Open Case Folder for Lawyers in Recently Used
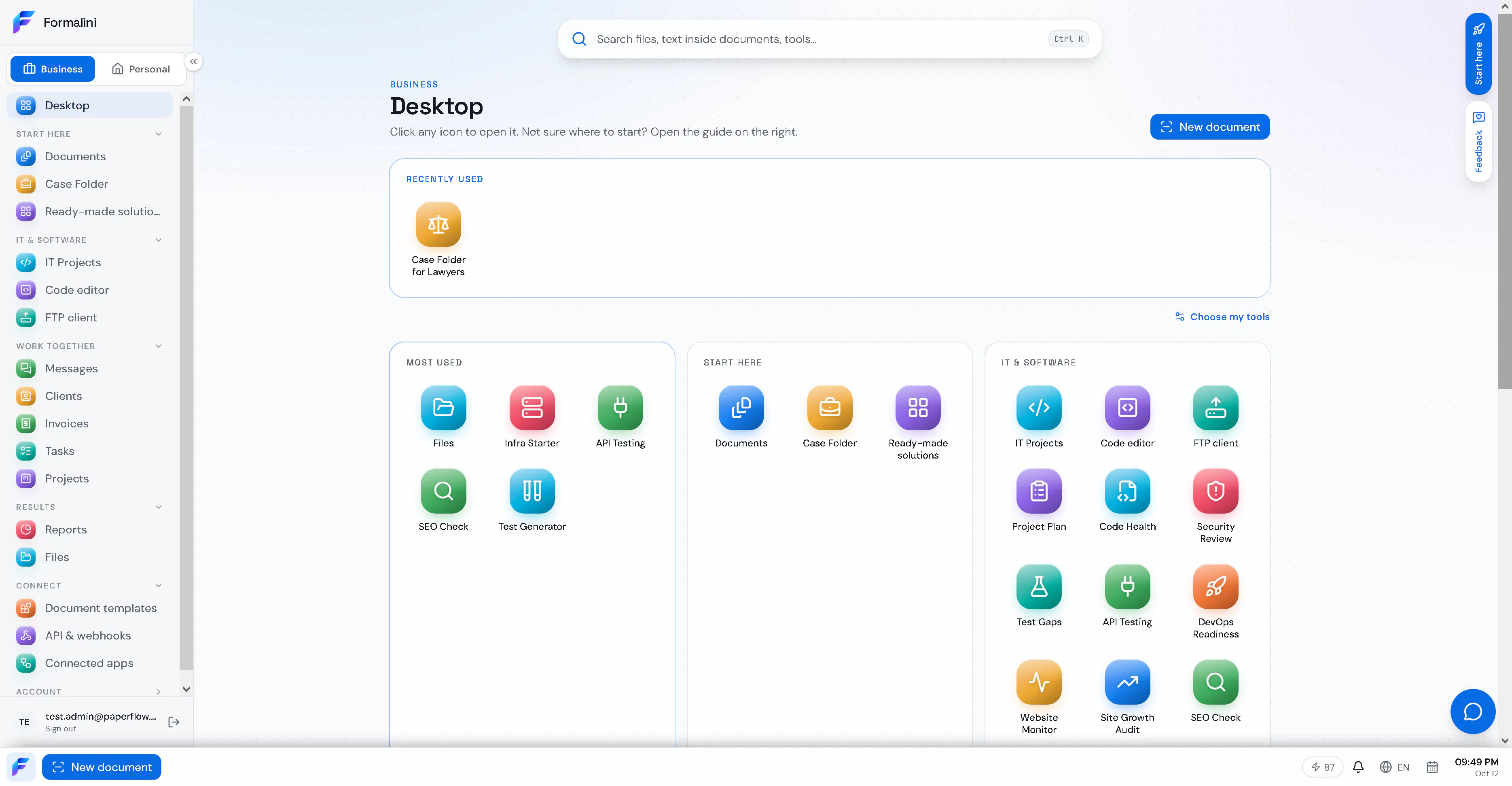This screenshot has width=1512, height=786. click(438, 240)
